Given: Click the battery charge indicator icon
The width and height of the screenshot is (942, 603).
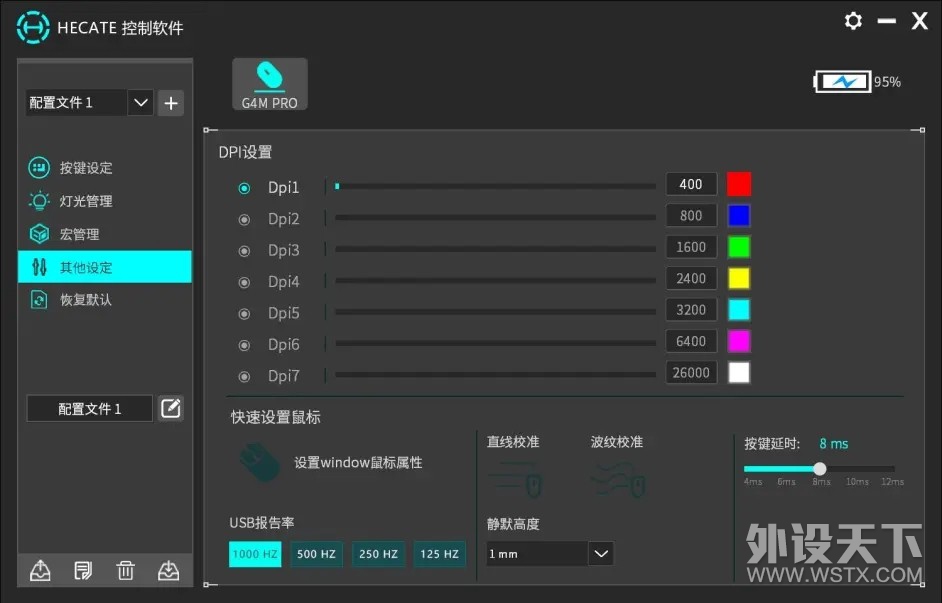Looking at the screenshot, I should [x=842, y=82].
